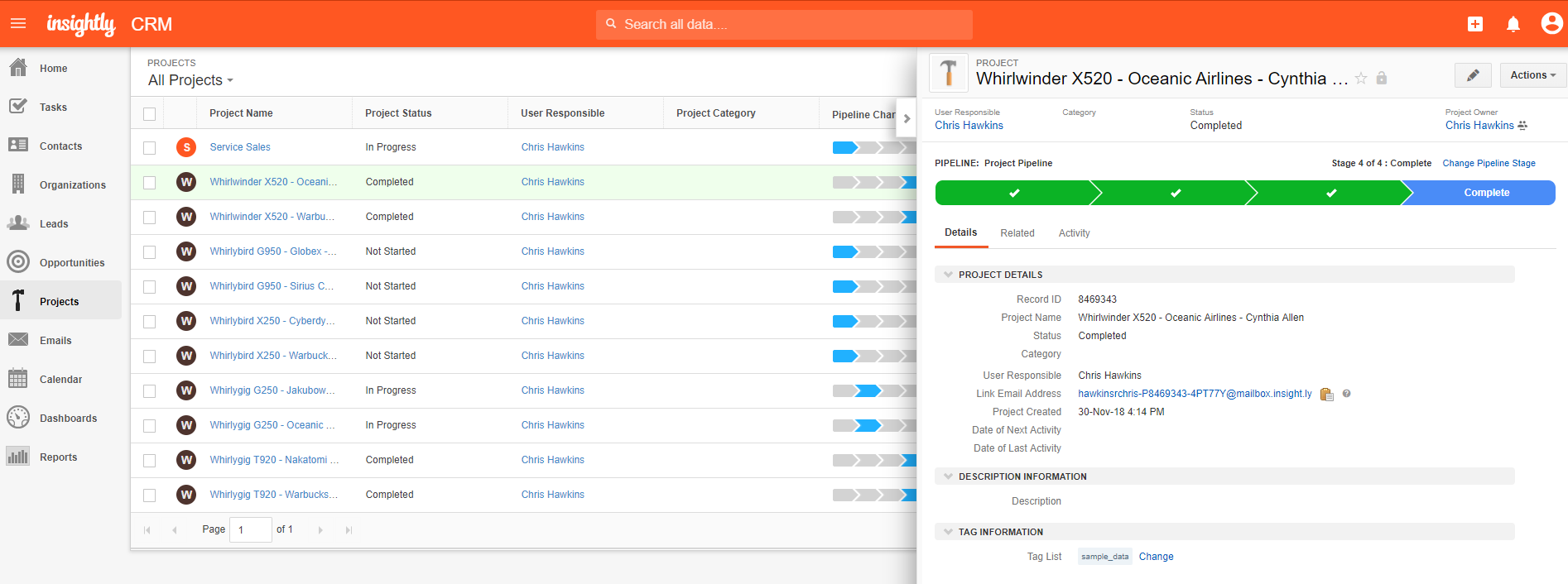Check the Whirlybird G950 - Sirius row checkbox
This screenshot has width=1568, height=584.
pyautogui.click(x=149, y=287)
